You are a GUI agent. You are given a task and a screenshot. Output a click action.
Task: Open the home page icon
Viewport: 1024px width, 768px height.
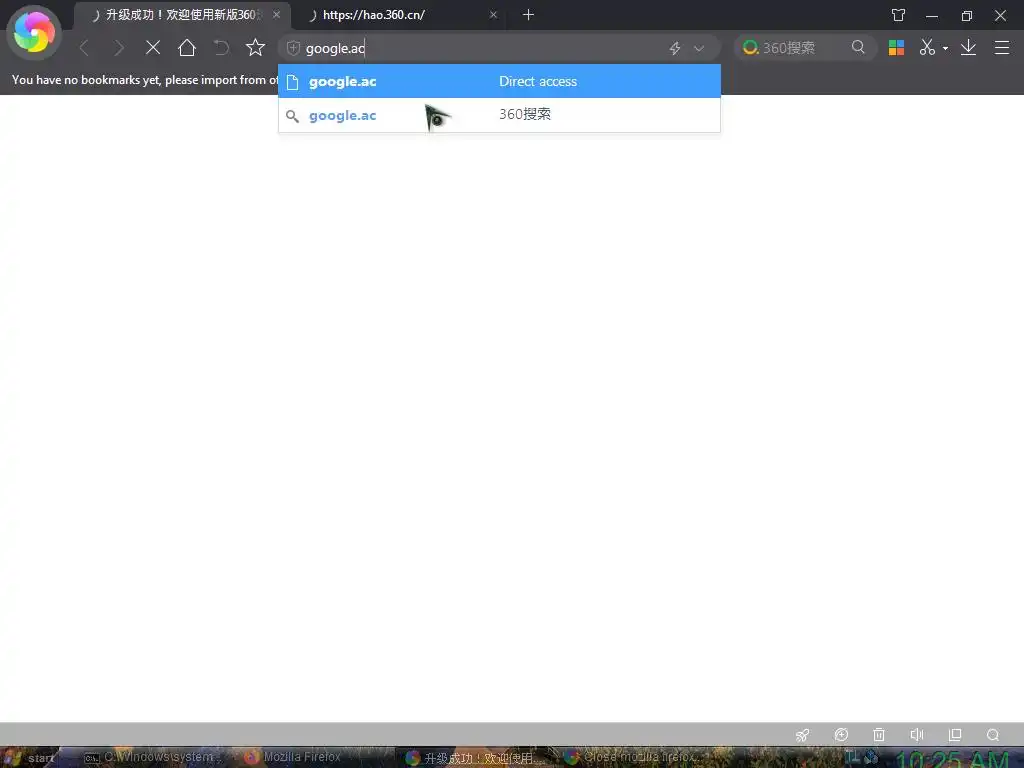coord(187,48)
